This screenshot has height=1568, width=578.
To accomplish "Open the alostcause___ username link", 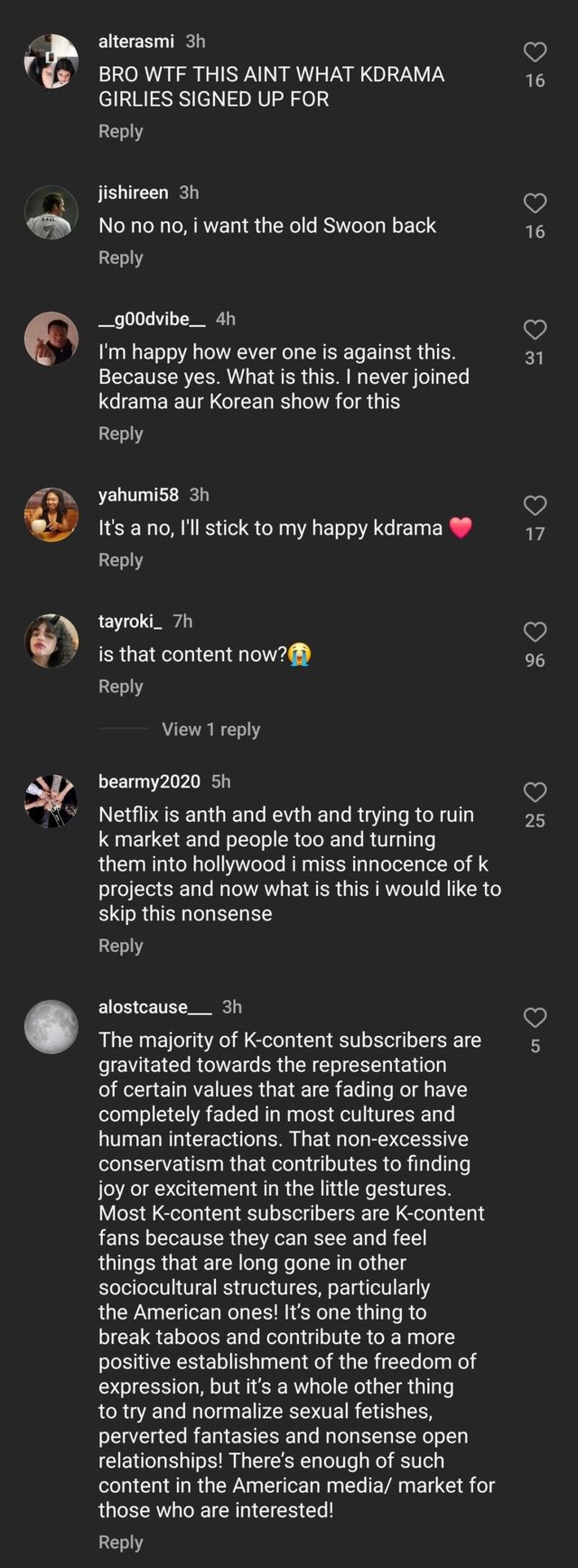I will pos(155,1007).
